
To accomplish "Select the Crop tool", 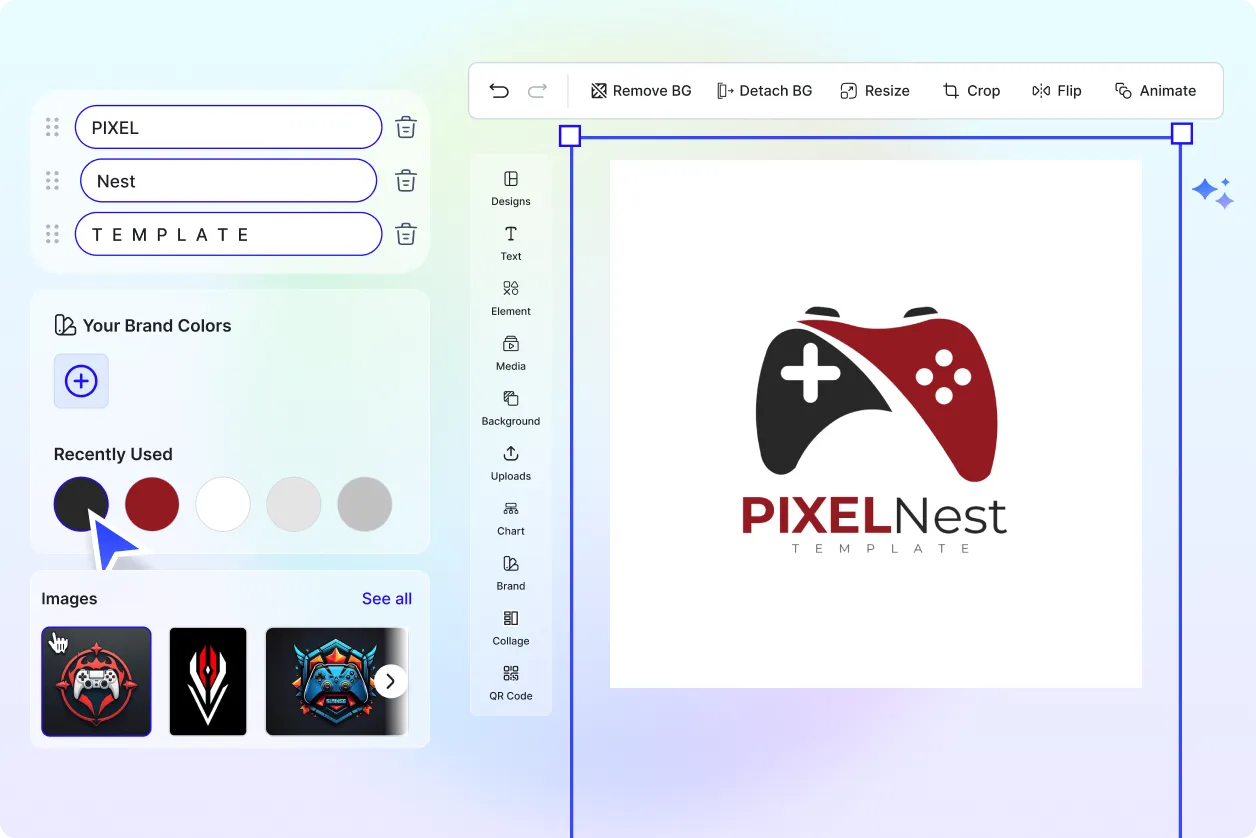I will click(x=971, y=91).
